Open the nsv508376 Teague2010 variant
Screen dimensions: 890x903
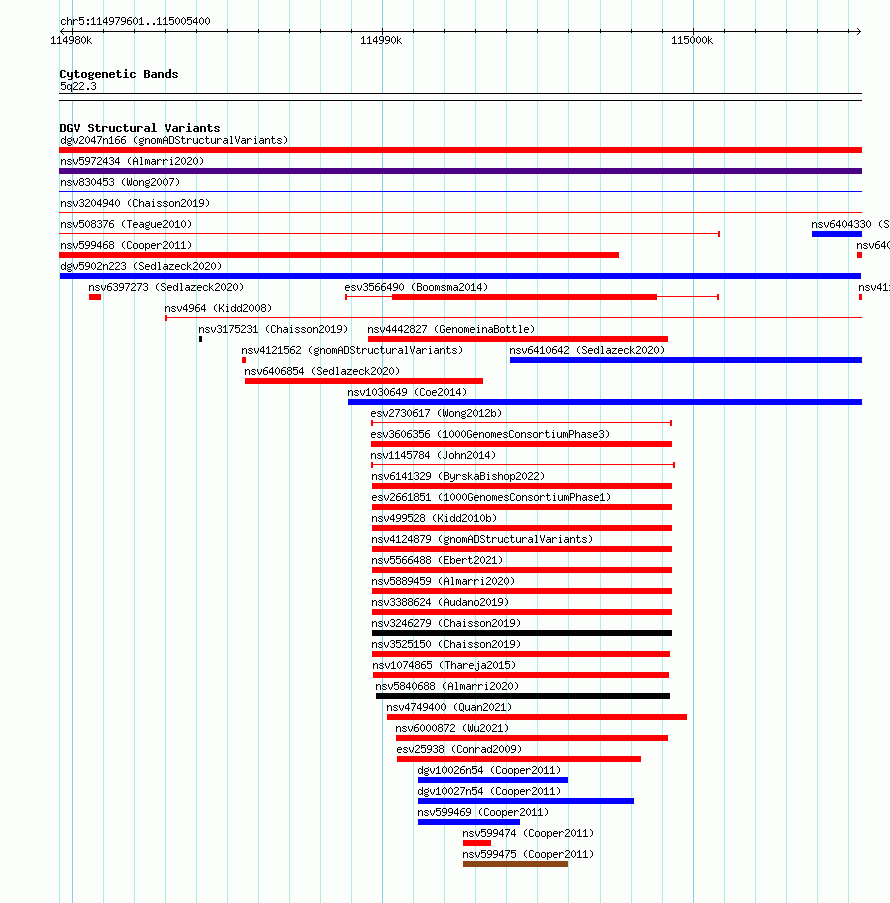[126, 224]
